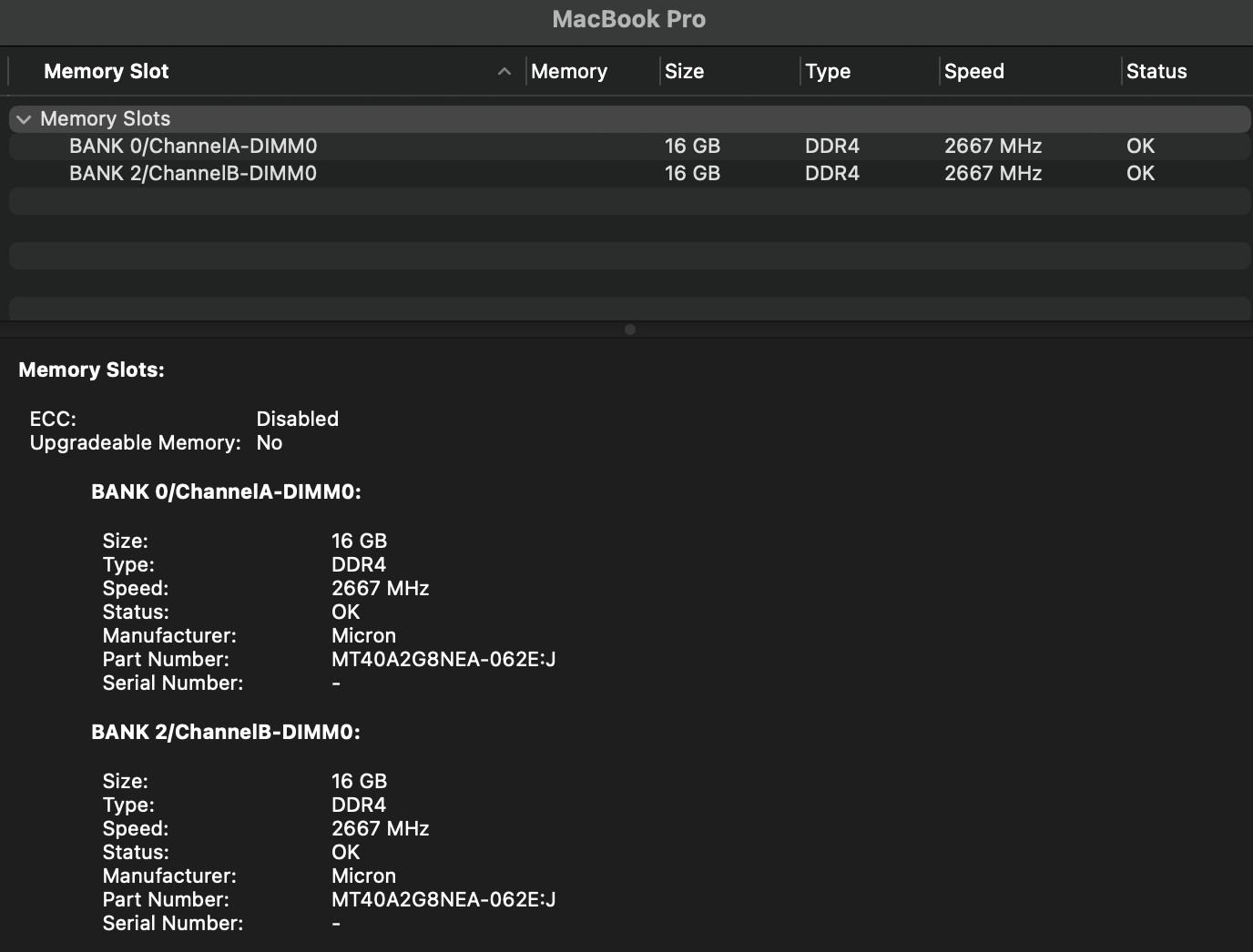Viewport: 1253px width, 952px height.
Task: Click the Upgradeable Memory No value
Action: [270, 442]
